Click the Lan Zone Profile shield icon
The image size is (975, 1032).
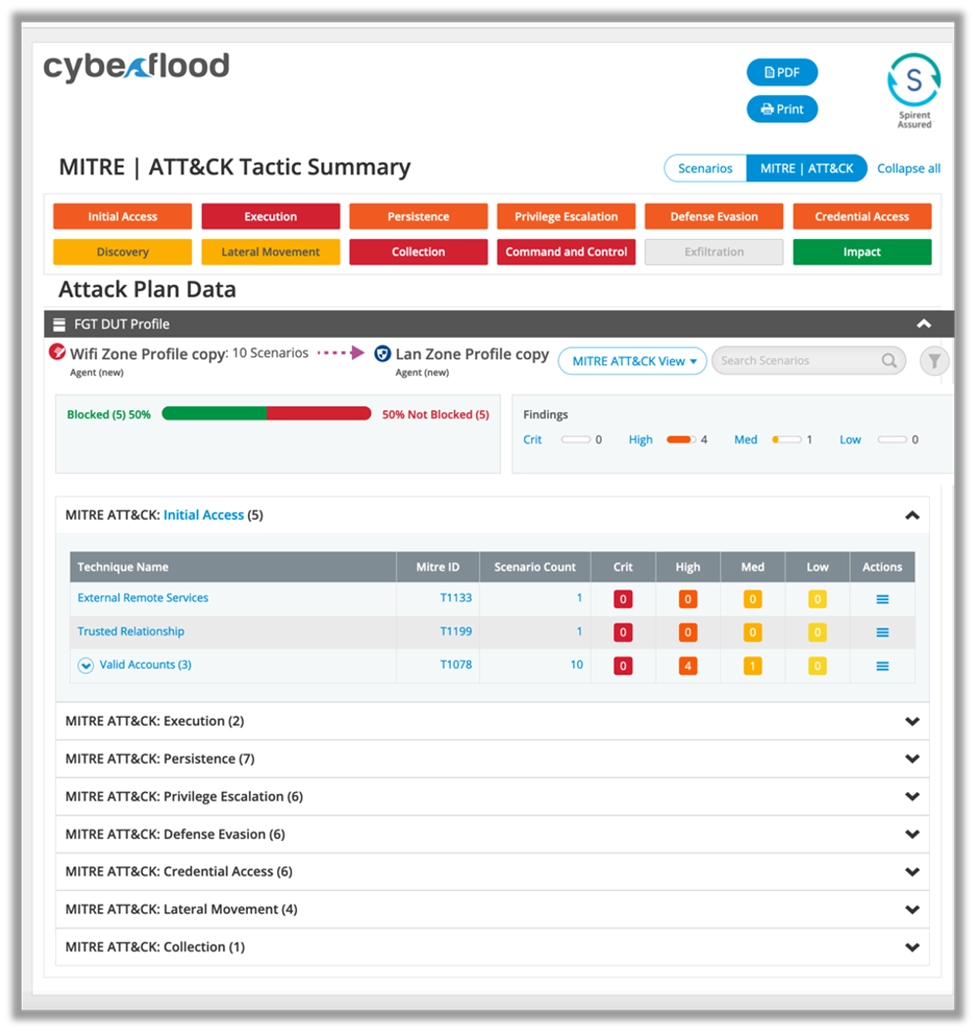[x=382, y=354]
